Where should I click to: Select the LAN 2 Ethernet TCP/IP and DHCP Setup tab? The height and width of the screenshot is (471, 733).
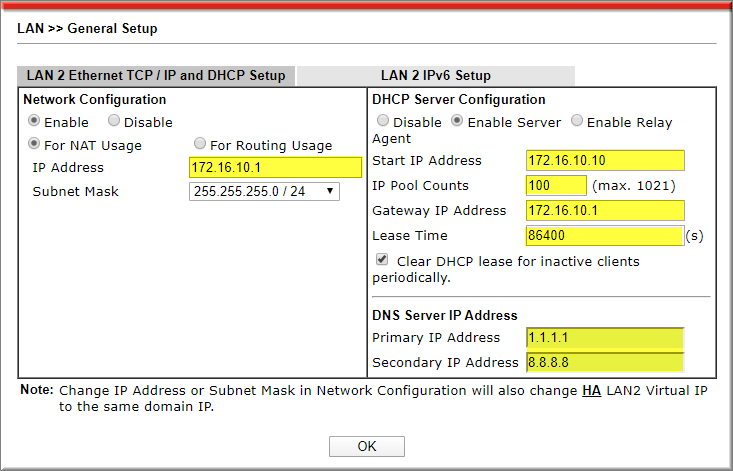pyautogui.click(x=155, y=76)
